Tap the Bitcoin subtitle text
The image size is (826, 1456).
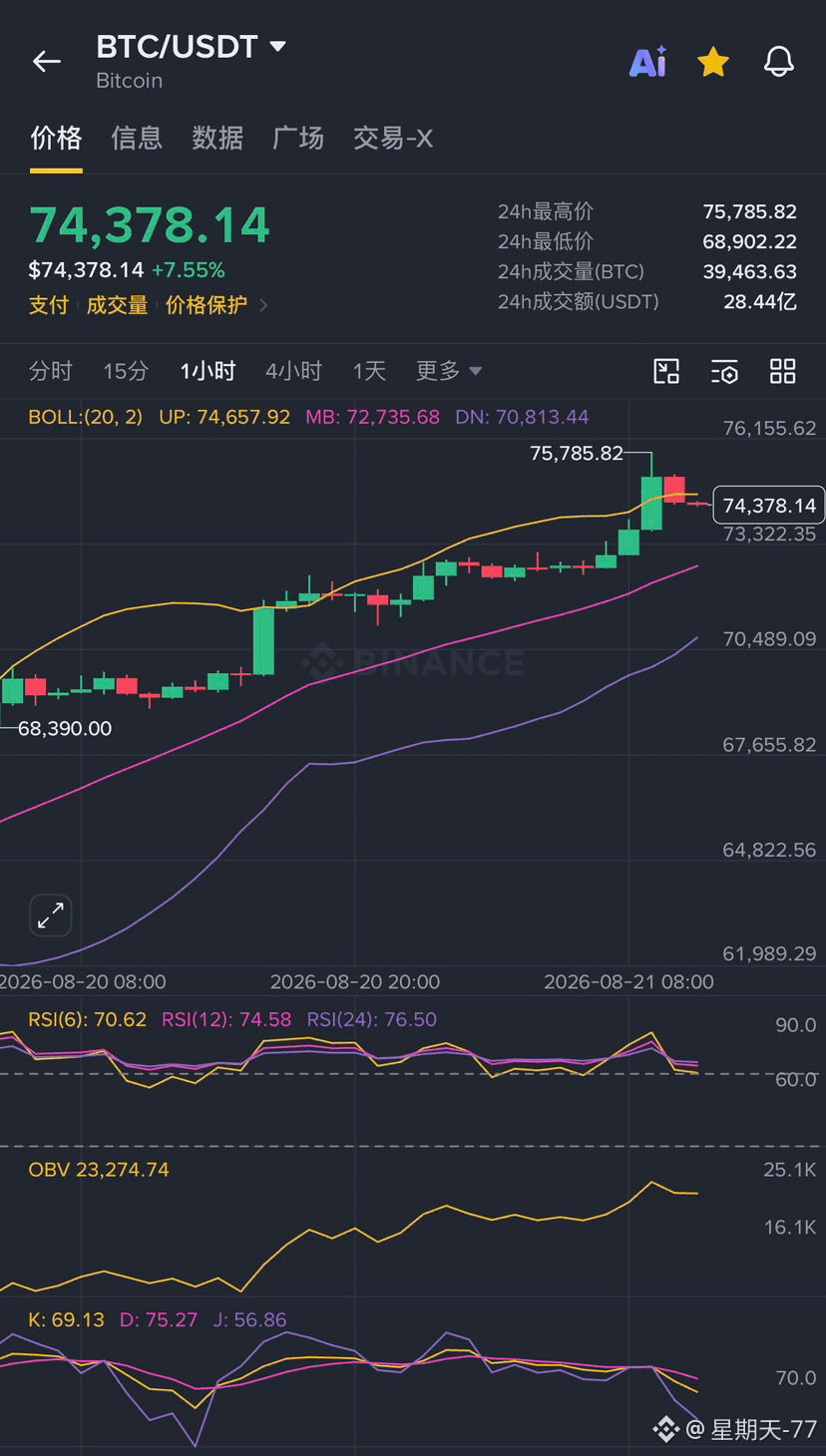[x=129, y=81]
